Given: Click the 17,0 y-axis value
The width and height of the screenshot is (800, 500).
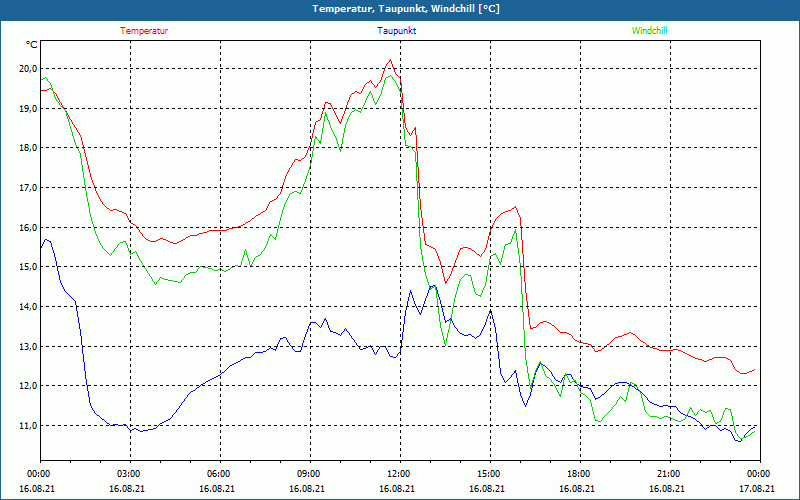Looking at the screenshot, I should pyautogui.click(x=28, y=187).
